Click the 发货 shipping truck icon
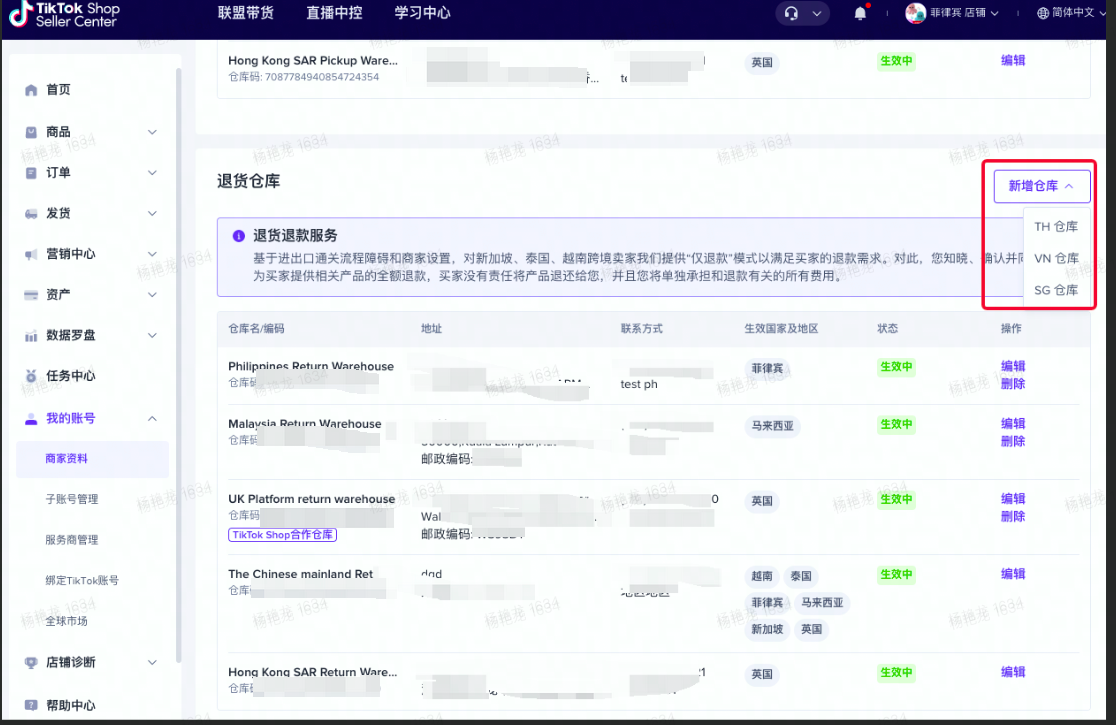The image size is (1116, 725). 31,213
